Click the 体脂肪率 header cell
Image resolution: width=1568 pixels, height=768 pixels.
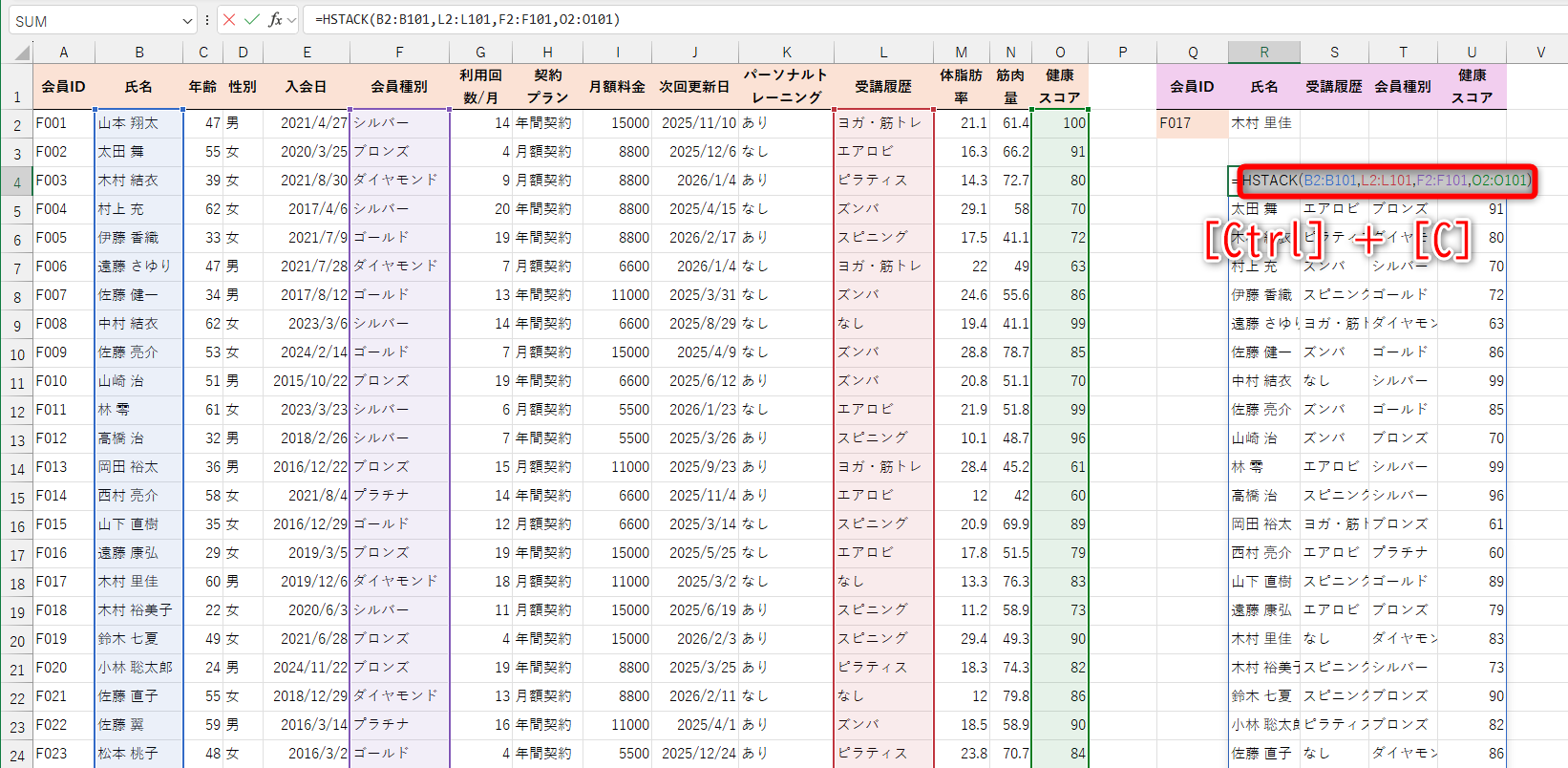click(x=961, y=86)
